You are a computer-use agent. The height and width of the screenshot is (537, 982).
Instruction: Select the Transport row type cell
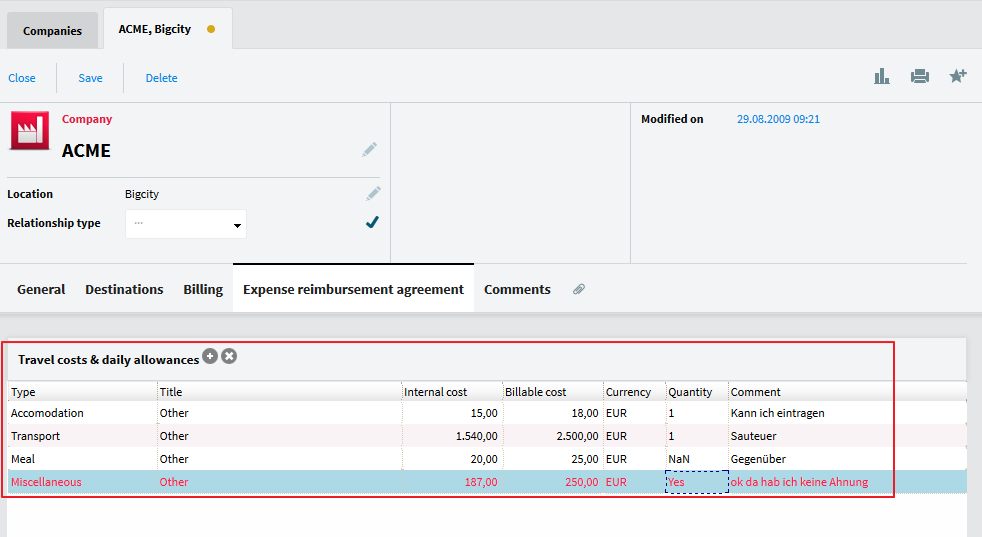pos(82,436)
